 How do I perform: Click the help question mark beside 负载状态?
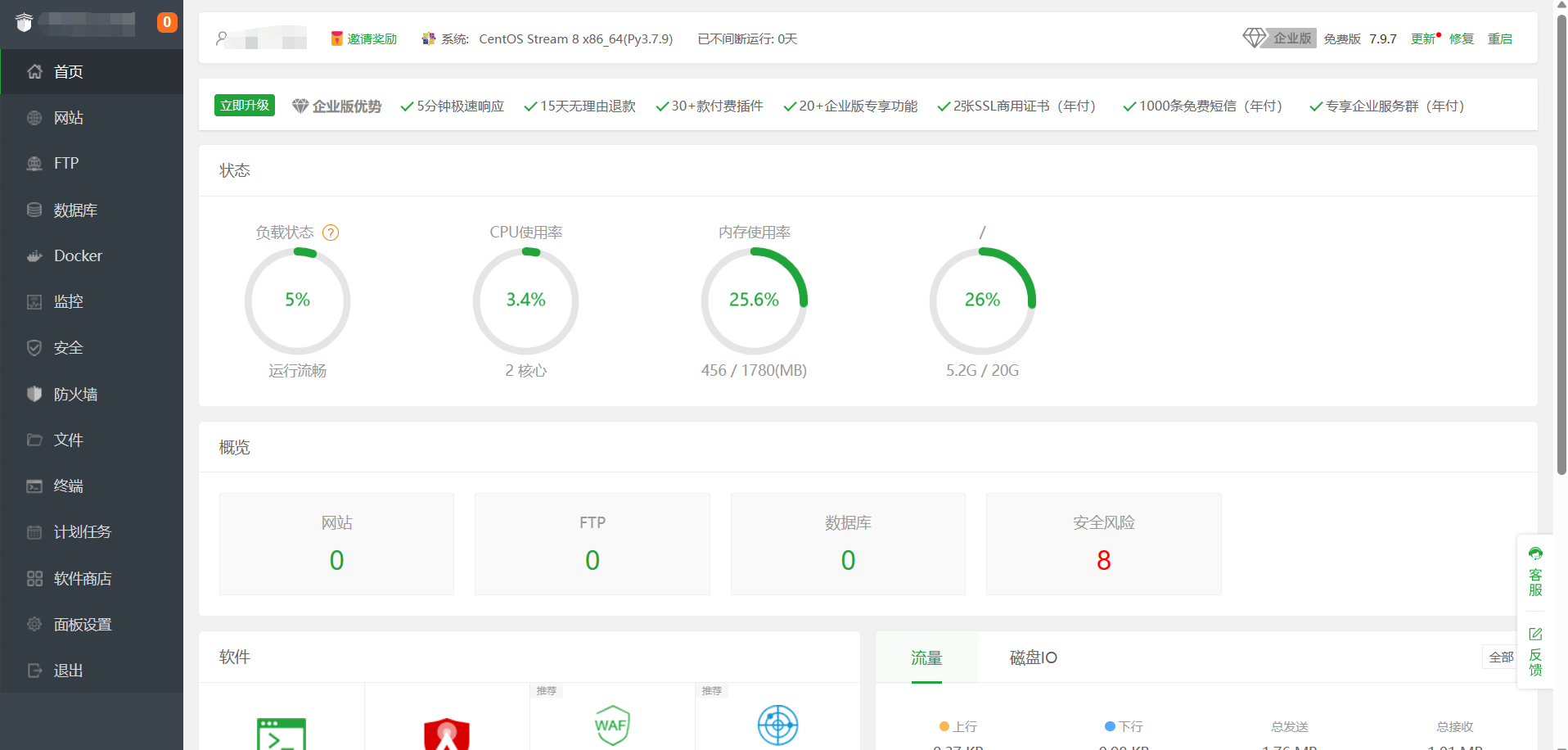[331, 233]
